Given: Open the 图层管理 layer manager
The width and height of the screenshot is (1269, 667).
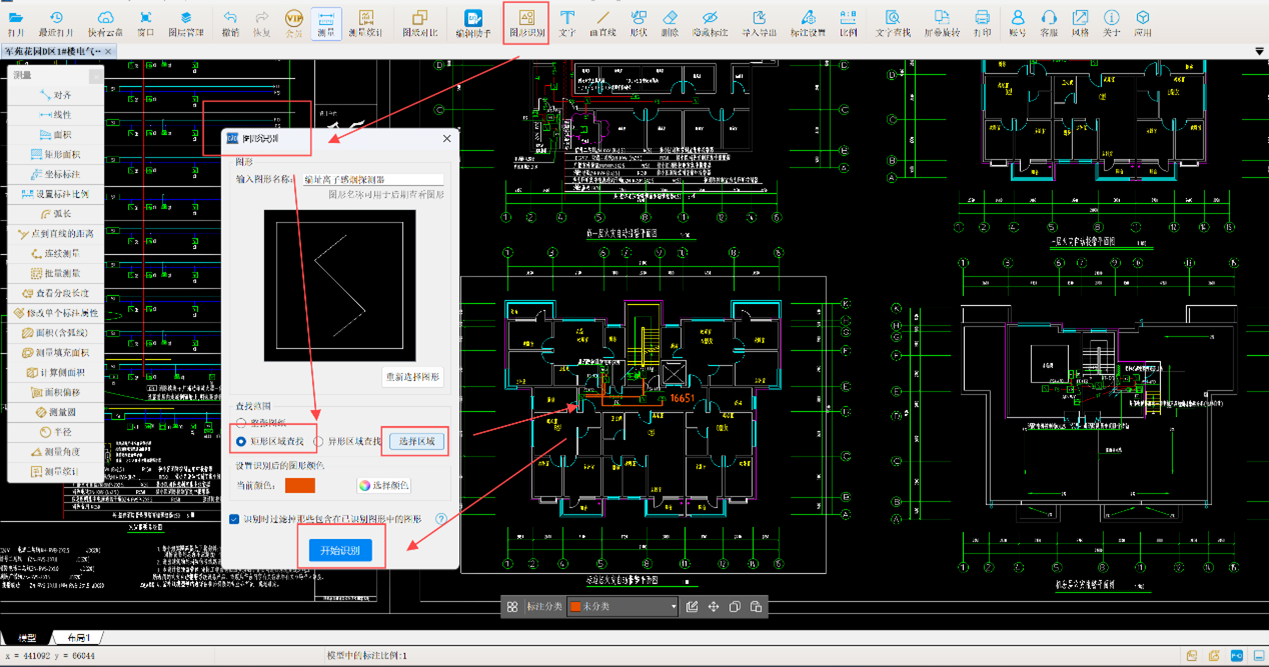Looking at the screenshot, I should tap(186, 22).
